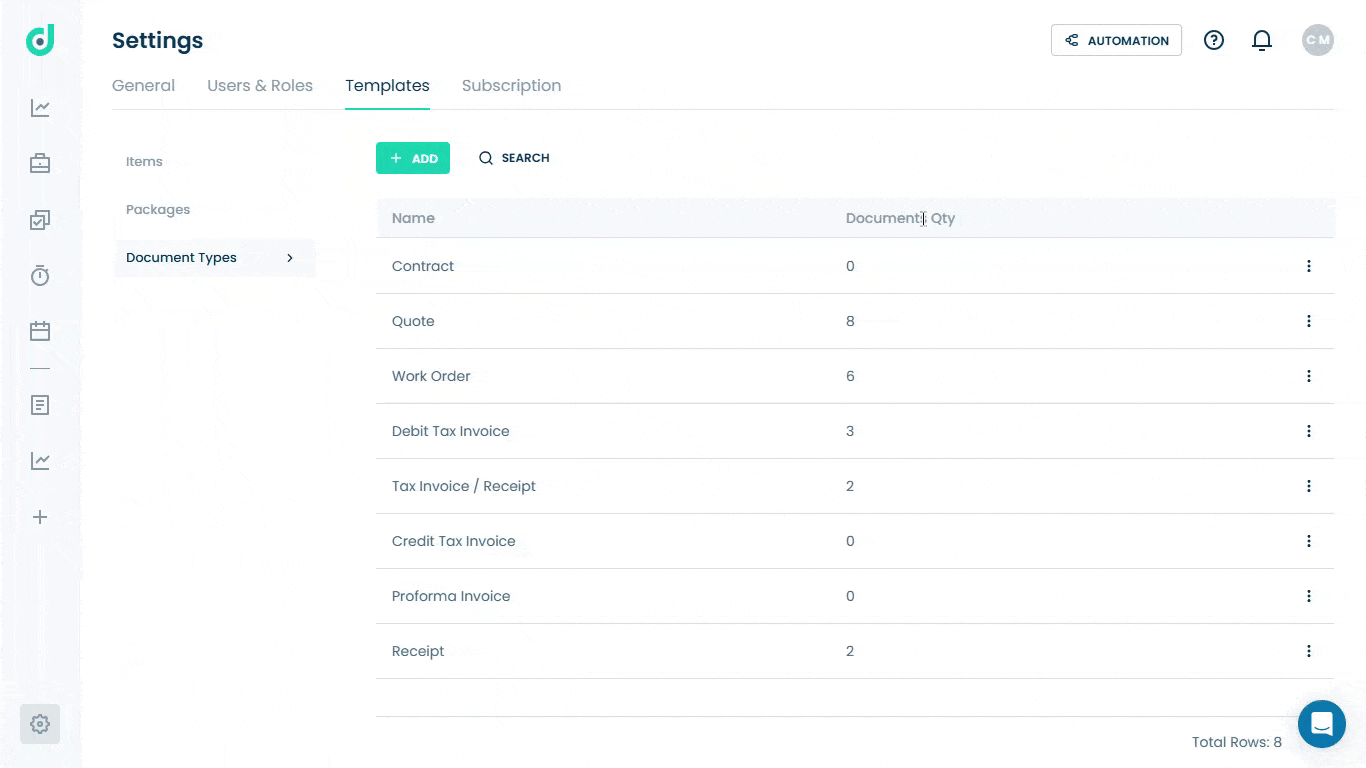
Task: Open the checklist tasks icon in sidebar
Action: coord(40,220)
